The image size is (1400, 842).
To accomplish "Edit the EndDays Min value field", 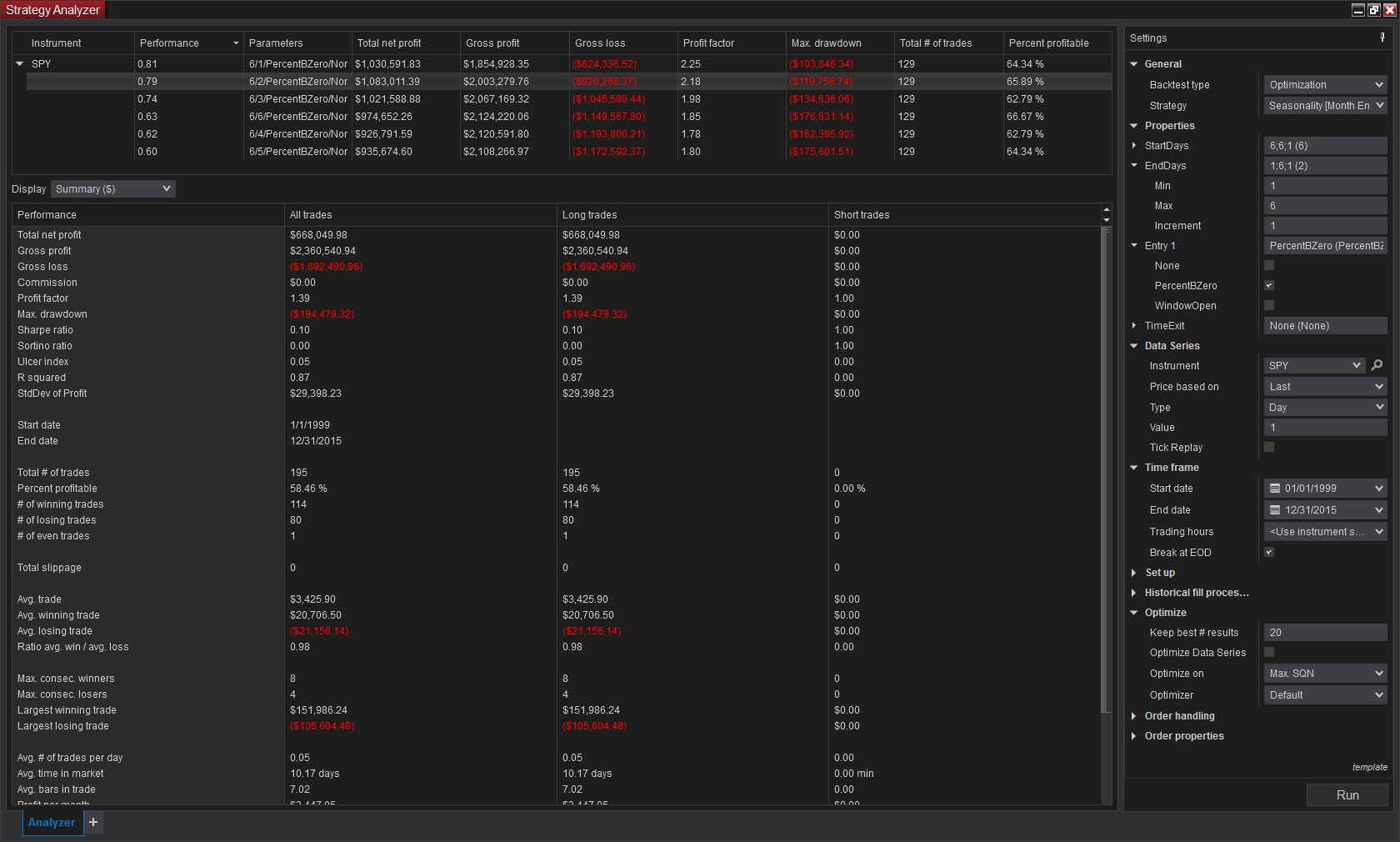I will [x=1326, y=186].
